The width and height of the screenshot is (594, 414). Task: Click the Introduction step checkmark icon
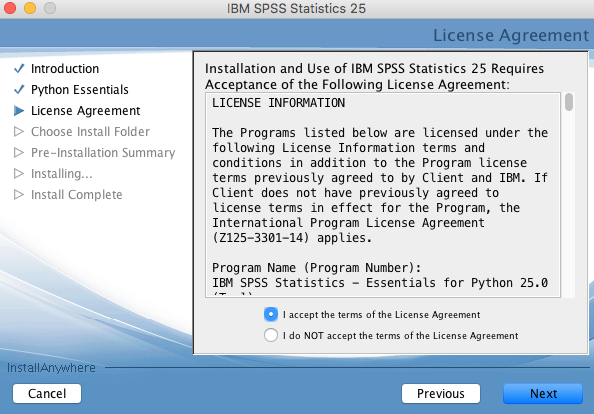[x=19, y=69]
